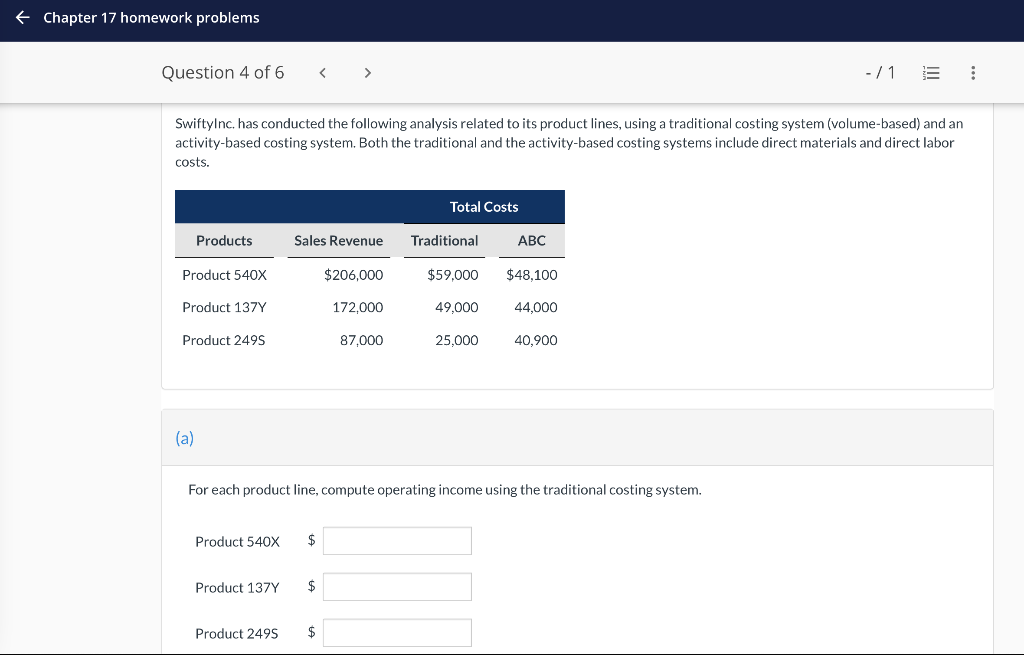Click the Product 540X label beside input
1024x655 pixels.
(237, 541)
